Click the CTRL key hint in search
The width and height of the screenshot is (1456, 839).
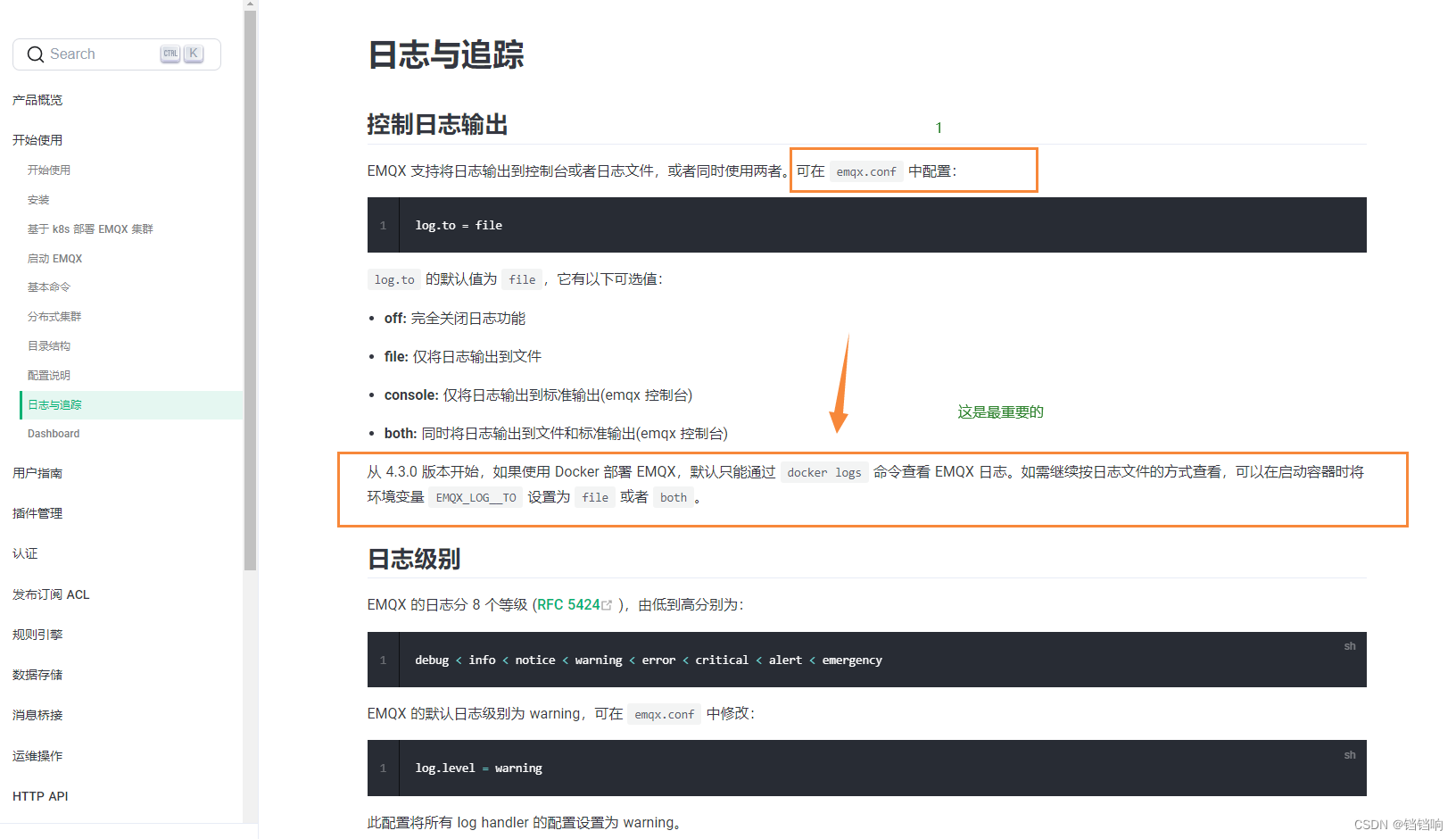[170, 54]
